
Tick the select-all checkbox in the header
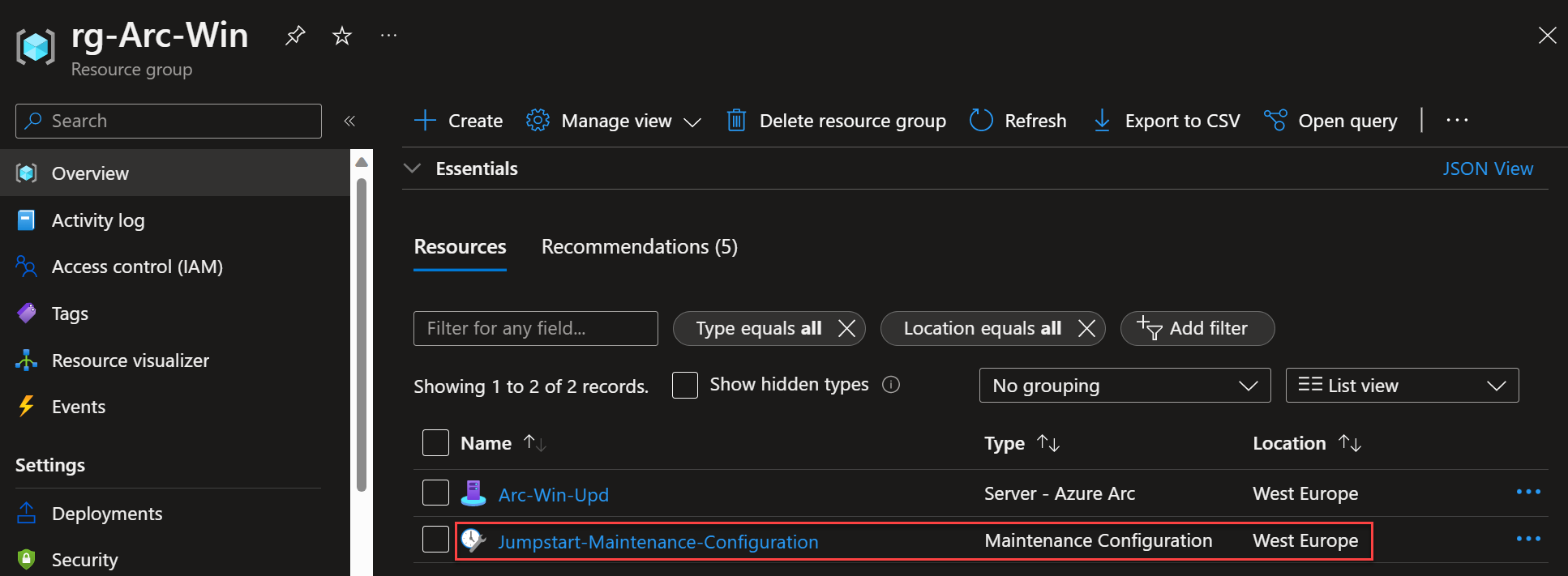pos(435,443)
